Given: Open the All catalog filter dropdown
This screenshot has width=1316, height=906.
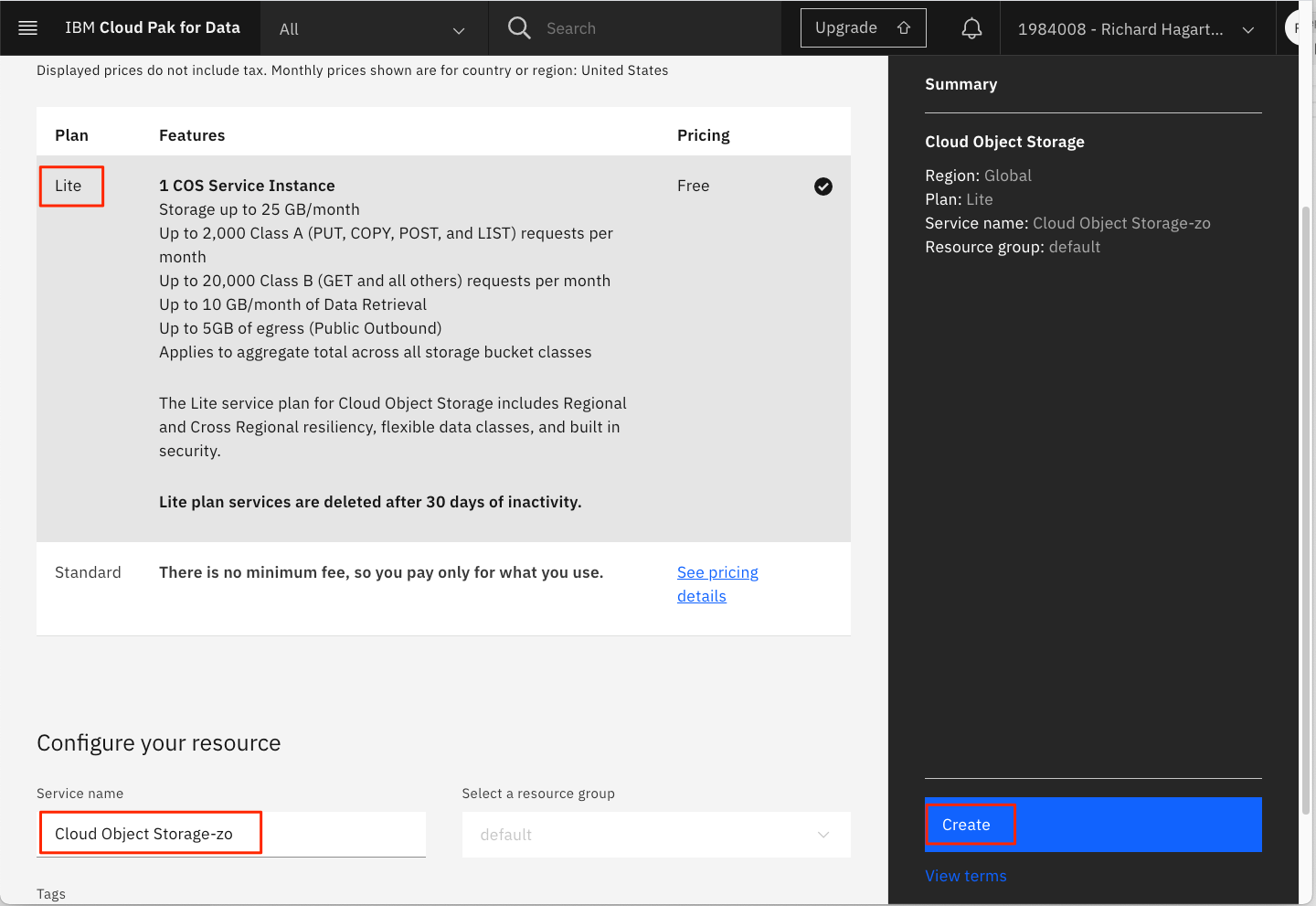Looking at the screenshot, I should (x=373, y=29).
